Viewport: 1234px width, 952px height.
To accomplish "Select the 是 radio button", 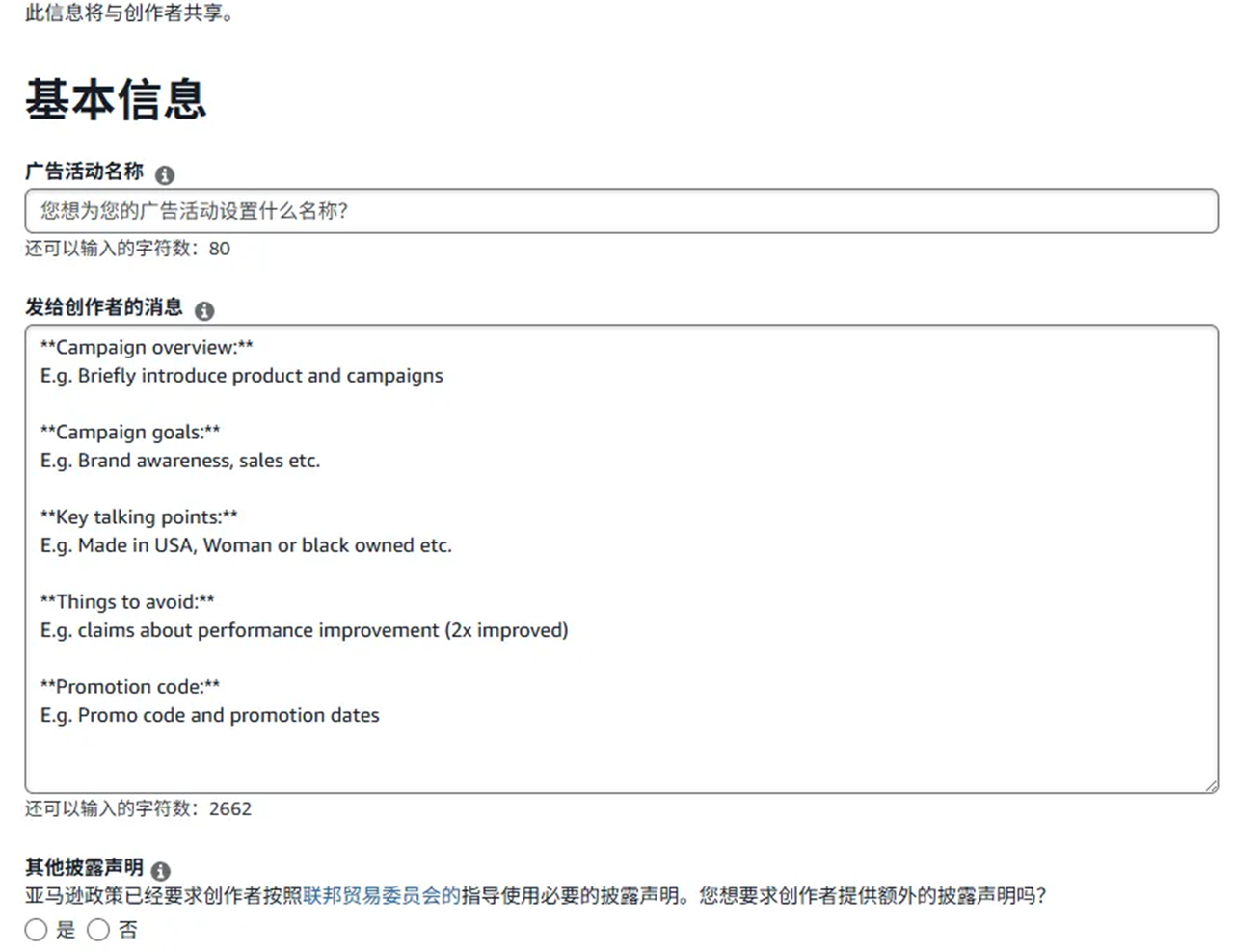I will coord(36,930).
